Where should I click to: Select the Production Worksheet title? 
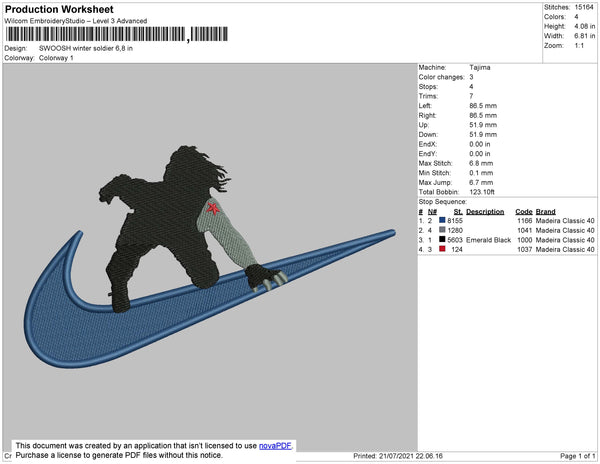(59, 9)
